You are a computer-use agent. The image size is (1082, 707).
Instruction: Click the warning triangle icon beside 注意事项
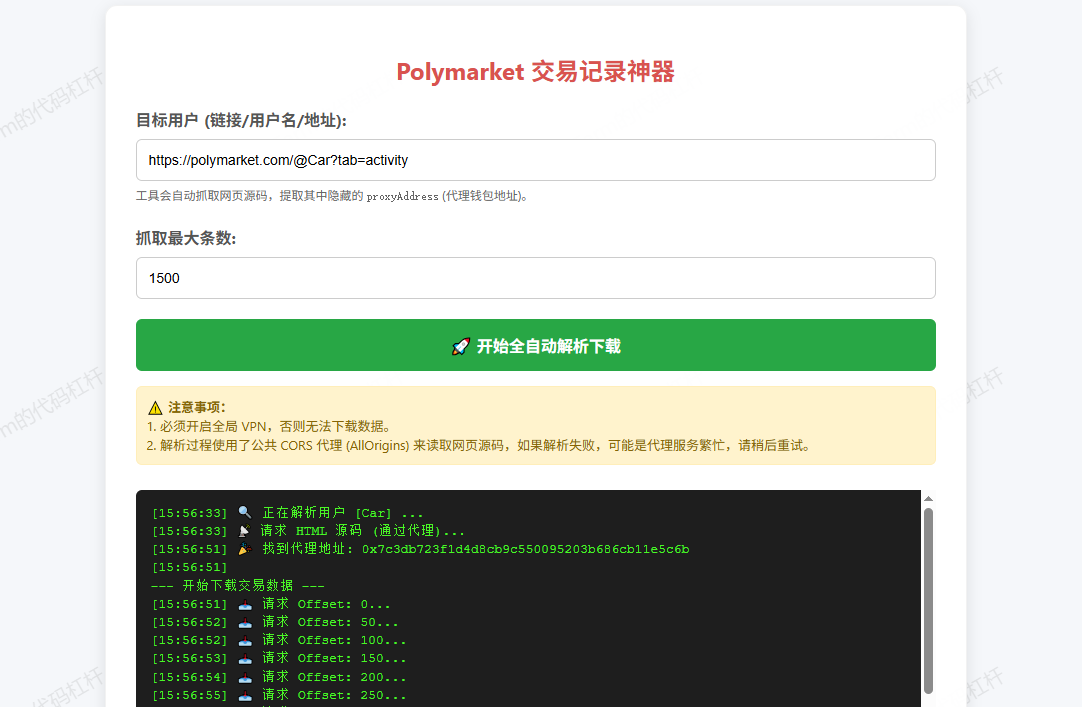point(155,408)
